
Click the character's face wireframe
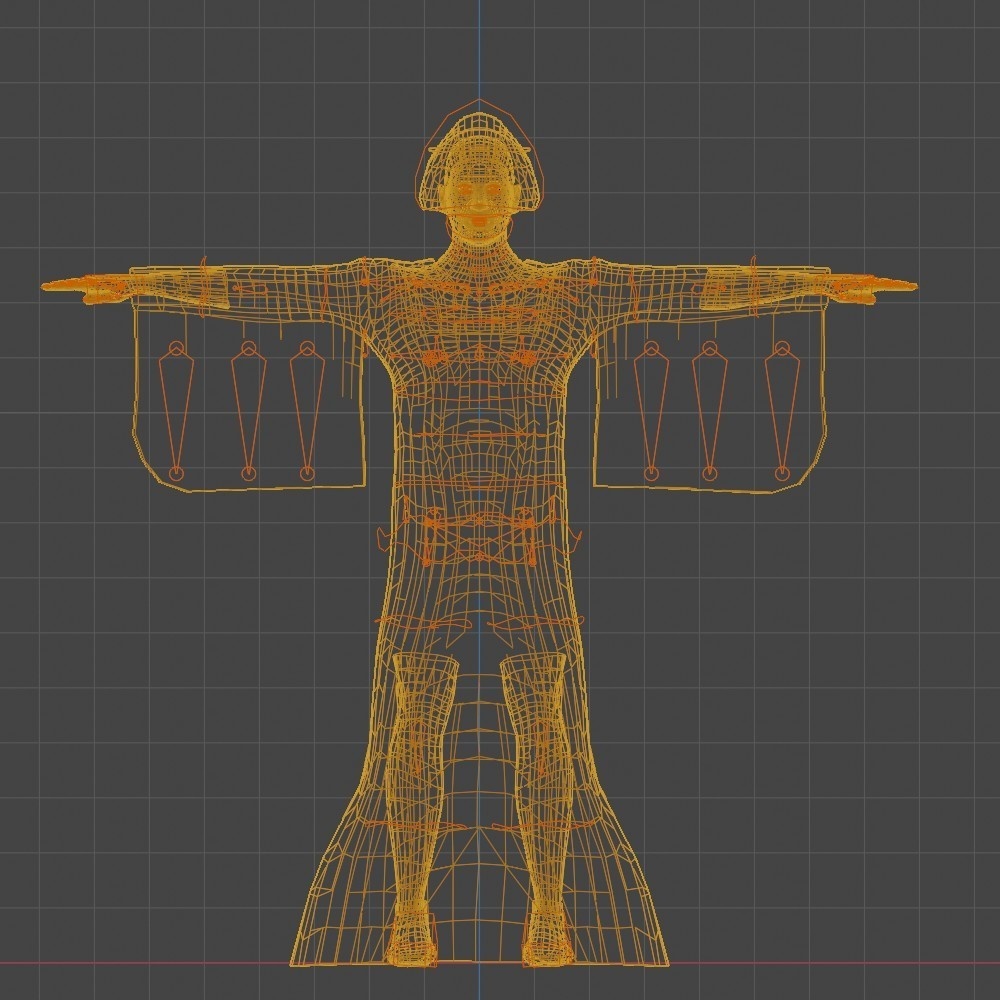coord(478,195)
